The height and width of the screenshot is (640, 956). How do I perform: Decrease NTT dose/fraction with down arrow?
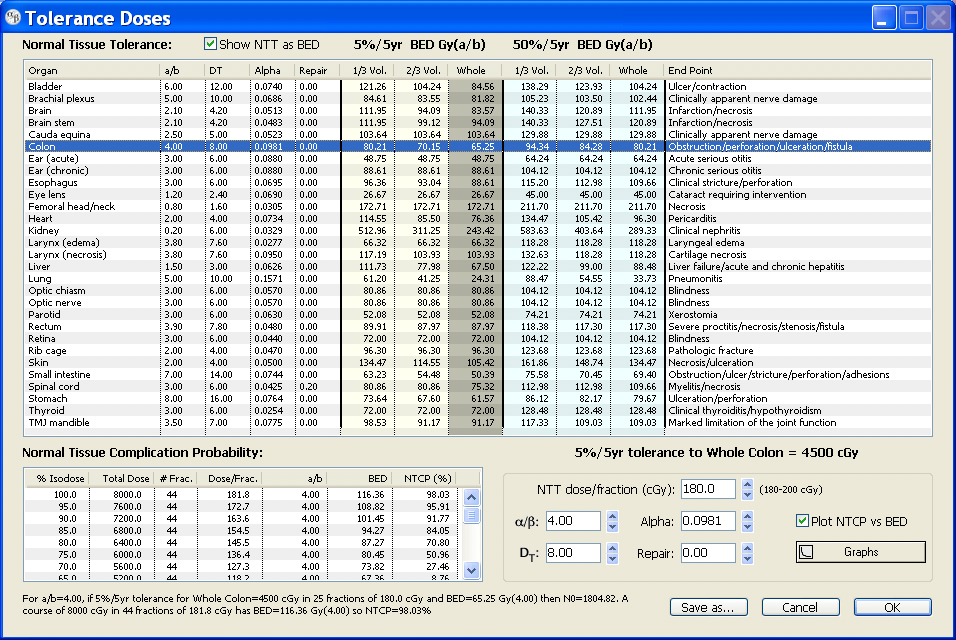click(x=747, y=494)
